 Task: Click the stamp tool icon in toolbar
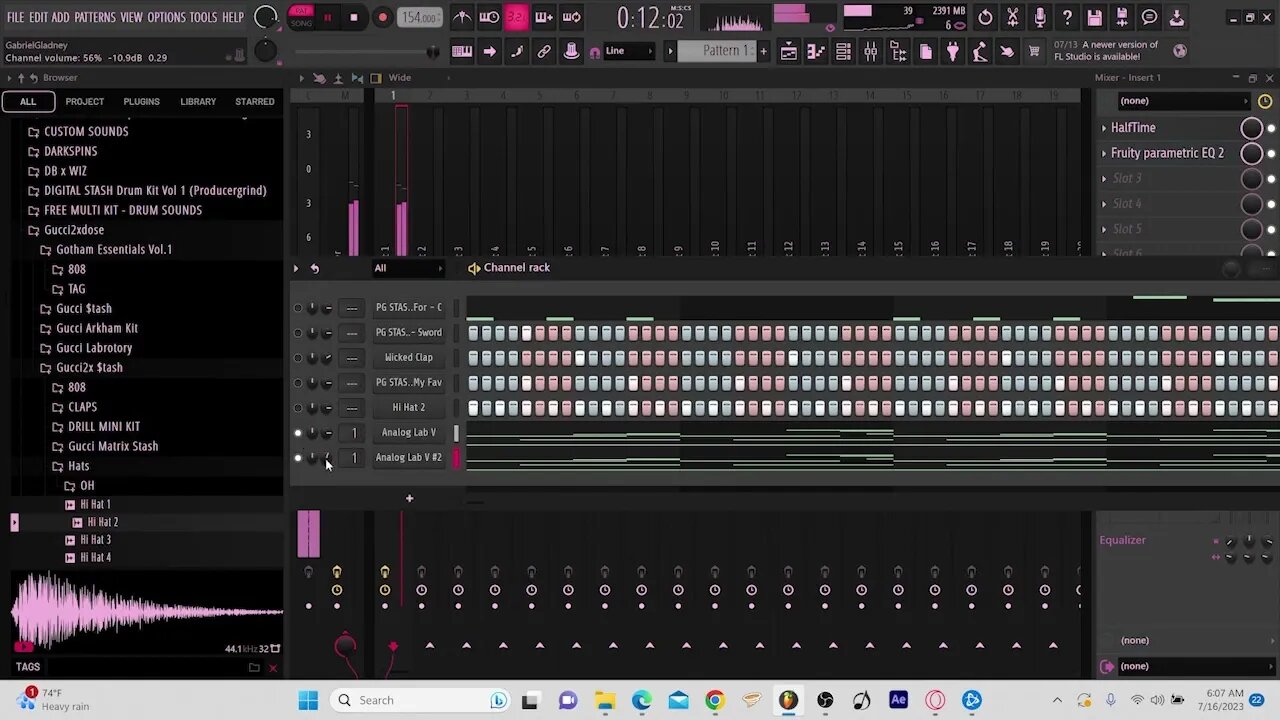pos(571,51)
